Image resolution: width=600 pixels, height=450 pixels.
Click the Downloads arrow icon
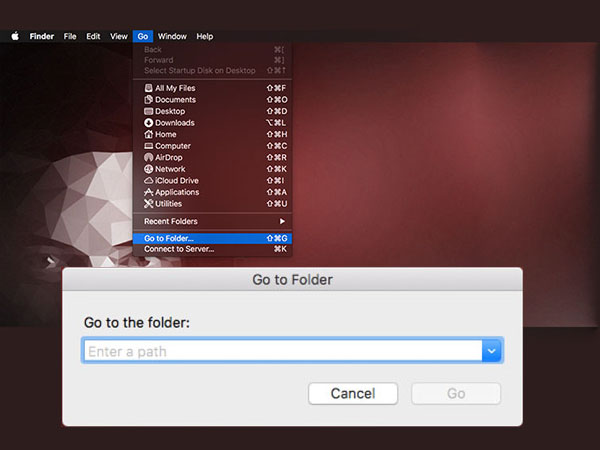pyautogui.click(x=148, y=123)
